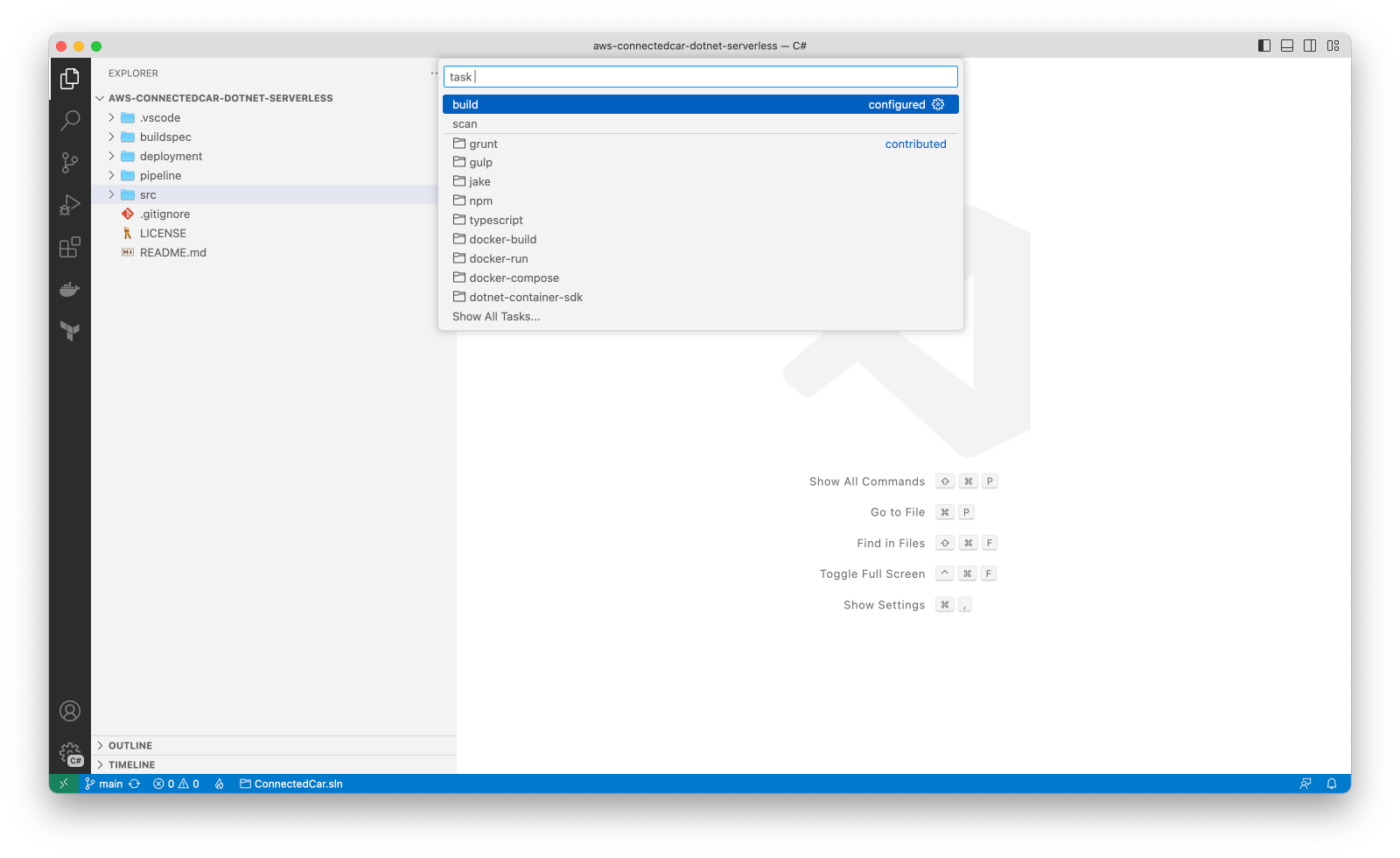
Task: Expand the .vscode folder
Action: coord(111,117)
